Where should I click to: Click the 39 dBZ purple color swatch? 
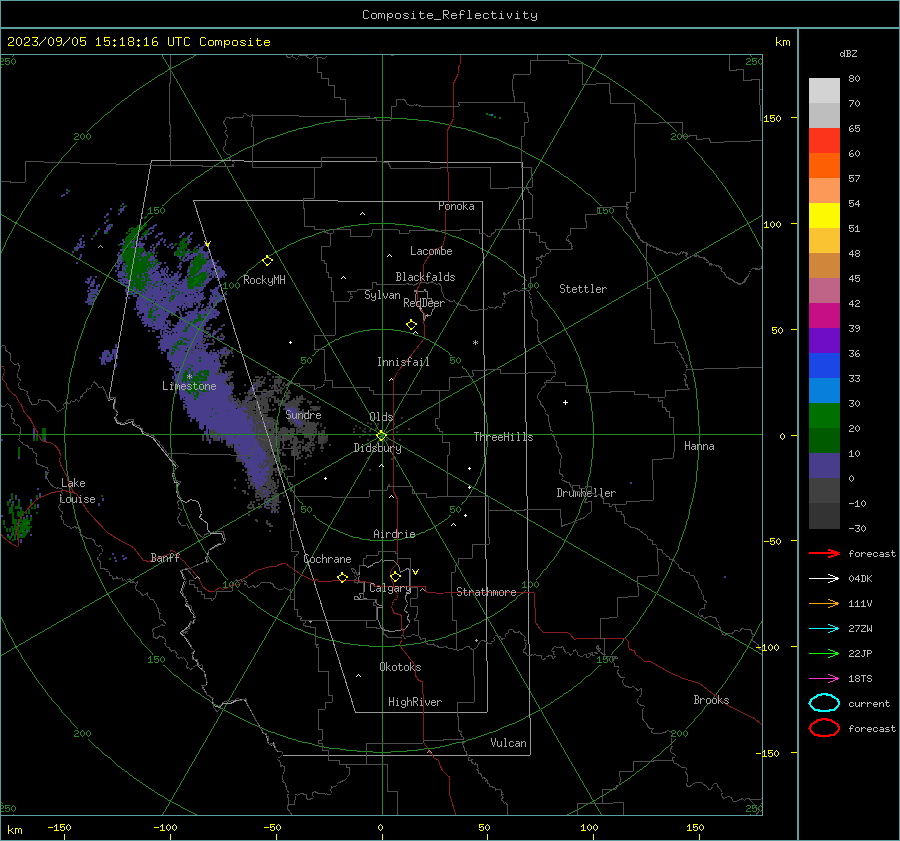coord(824,340)
